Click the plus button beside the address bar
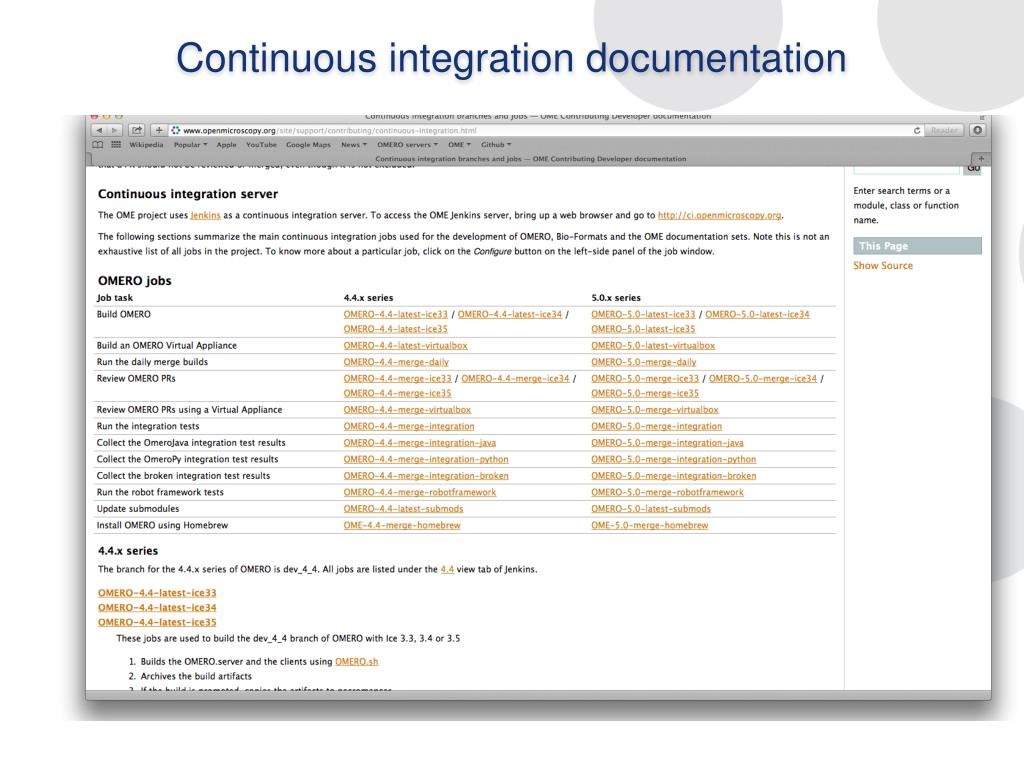The width and height of the screenshot is (1024, 768). pos(159,131)
